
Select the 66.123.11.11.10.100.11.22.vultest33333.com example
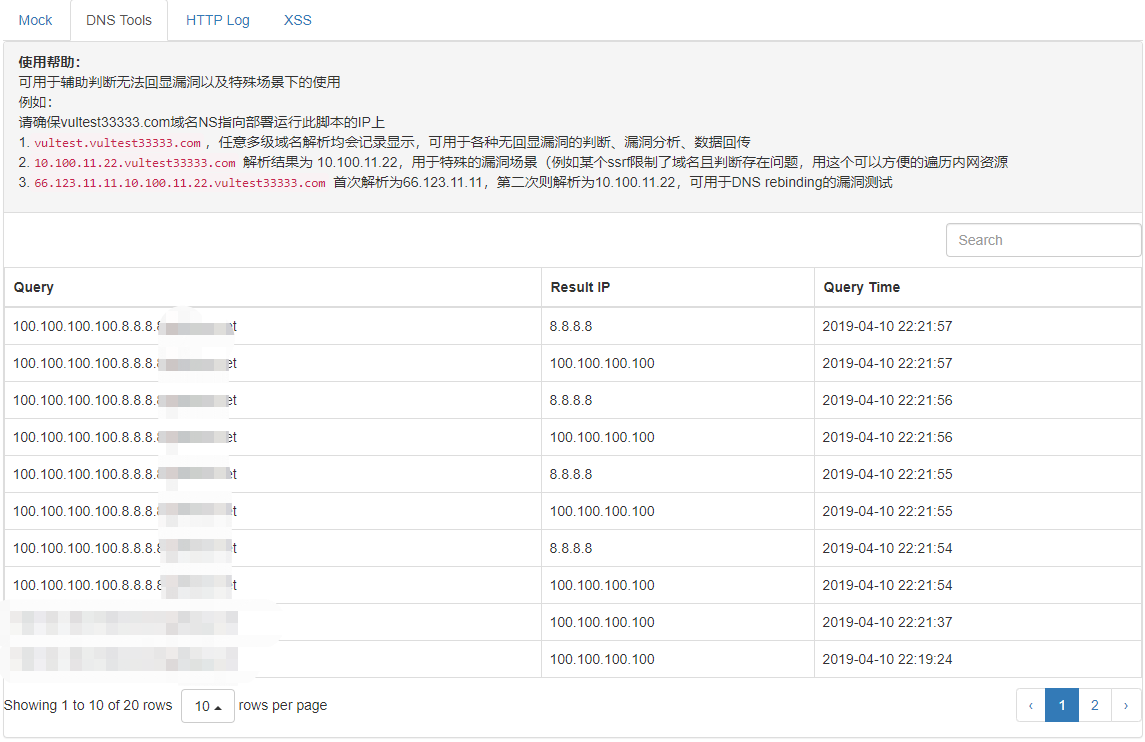tap(180, 183)
